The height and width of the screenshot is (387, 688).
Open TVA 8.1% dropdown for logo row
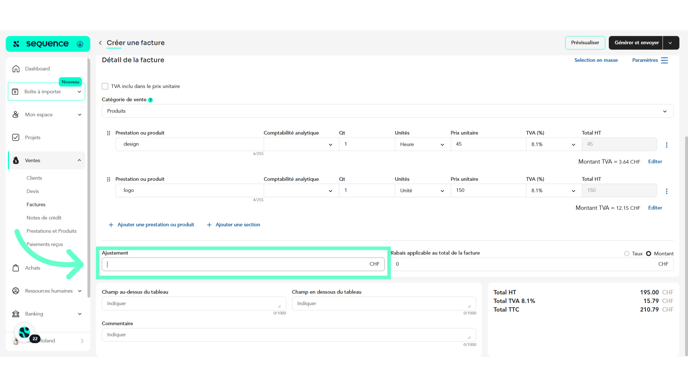point(553,190)
